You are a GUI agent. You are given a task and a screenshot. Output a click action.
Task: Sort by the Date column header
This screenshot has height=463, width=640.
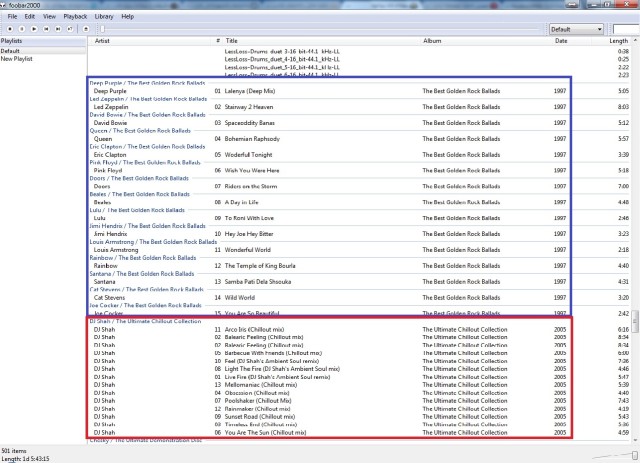click(x=561, y=41)
